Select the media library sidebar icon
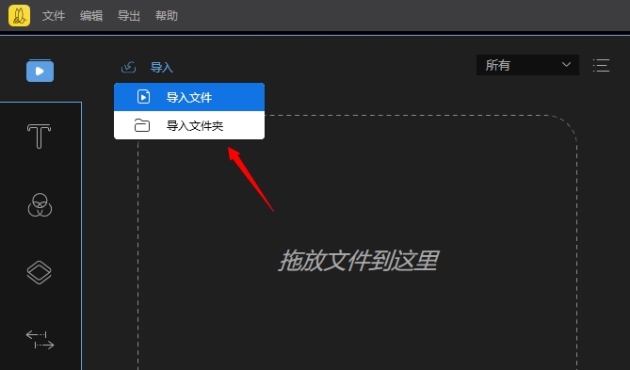Viewport: 630px width, 370px height. click(x=40, y=71)
